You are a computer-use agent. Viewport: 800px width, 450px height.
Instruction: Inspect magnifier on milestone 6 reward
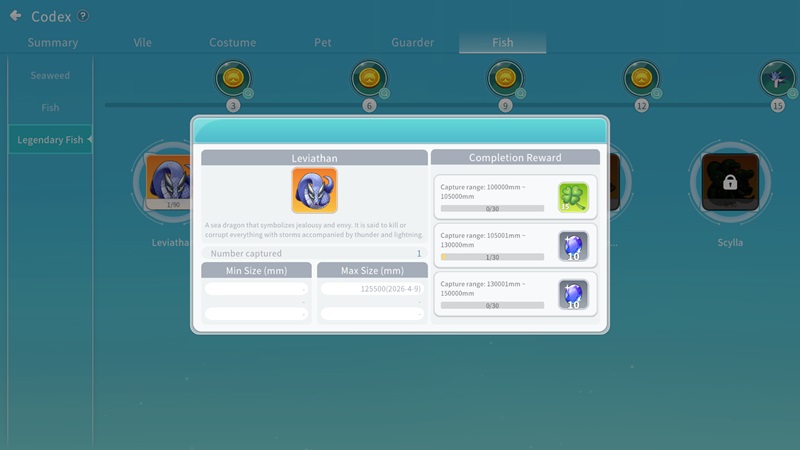click(x=384, y=93)
